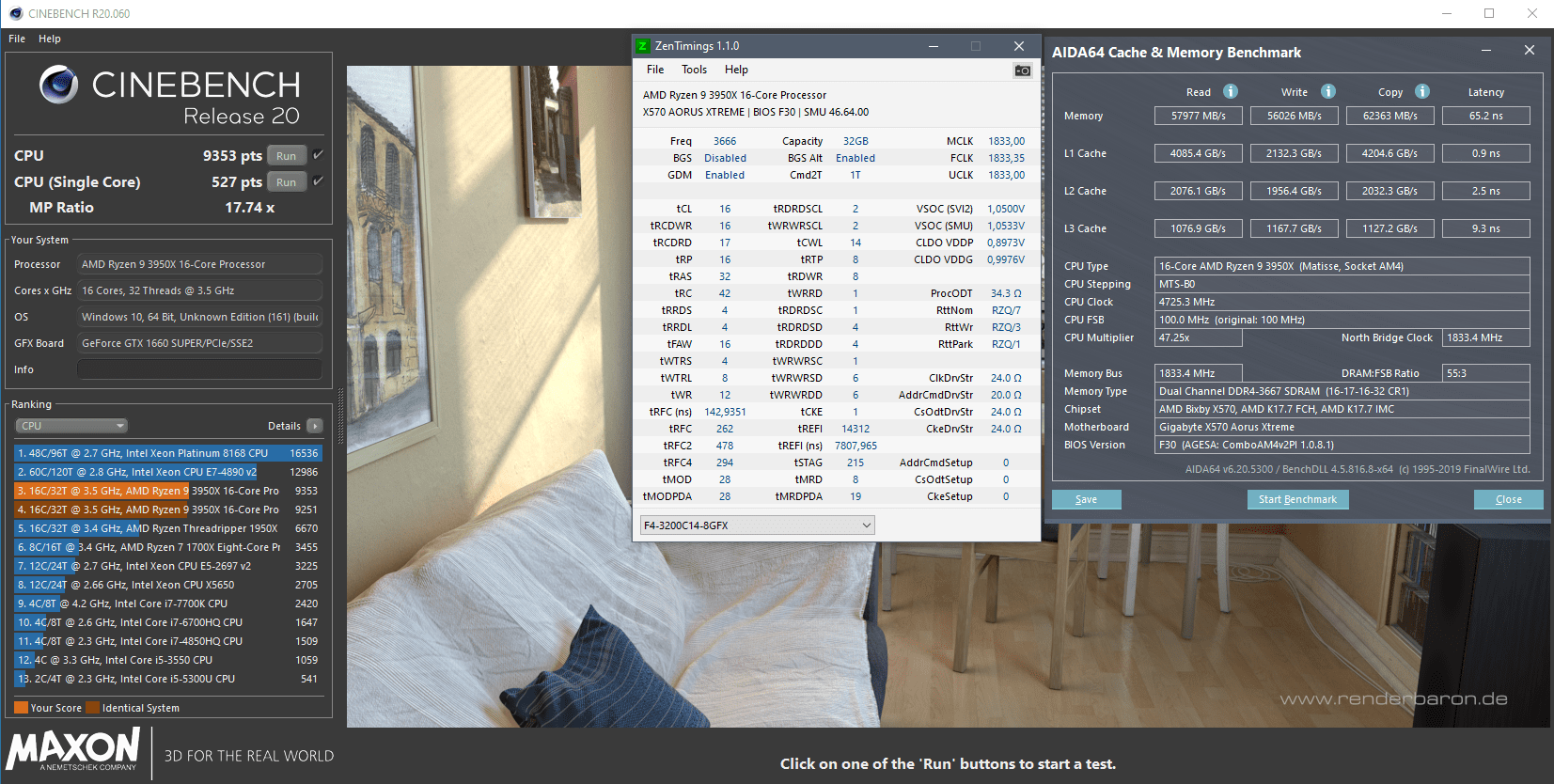This screenshot has width=1554, height=784.
Task: Click the tRFC (ns) value 142,9351
Action: click(x=725, y=412)
